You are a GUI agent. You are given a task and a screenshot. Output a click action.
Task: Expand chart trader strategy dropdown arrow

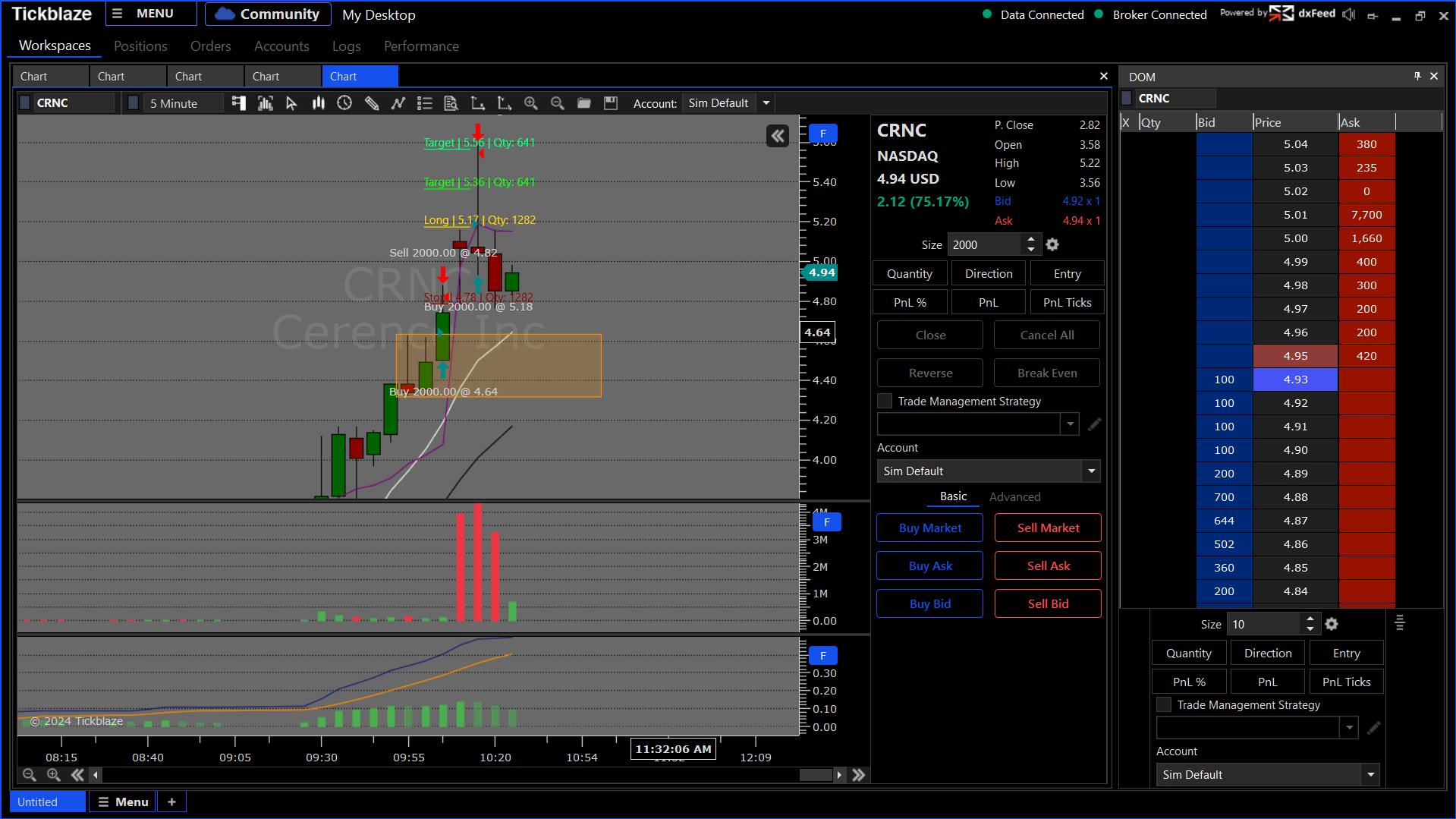click(x=1070, y=424)
